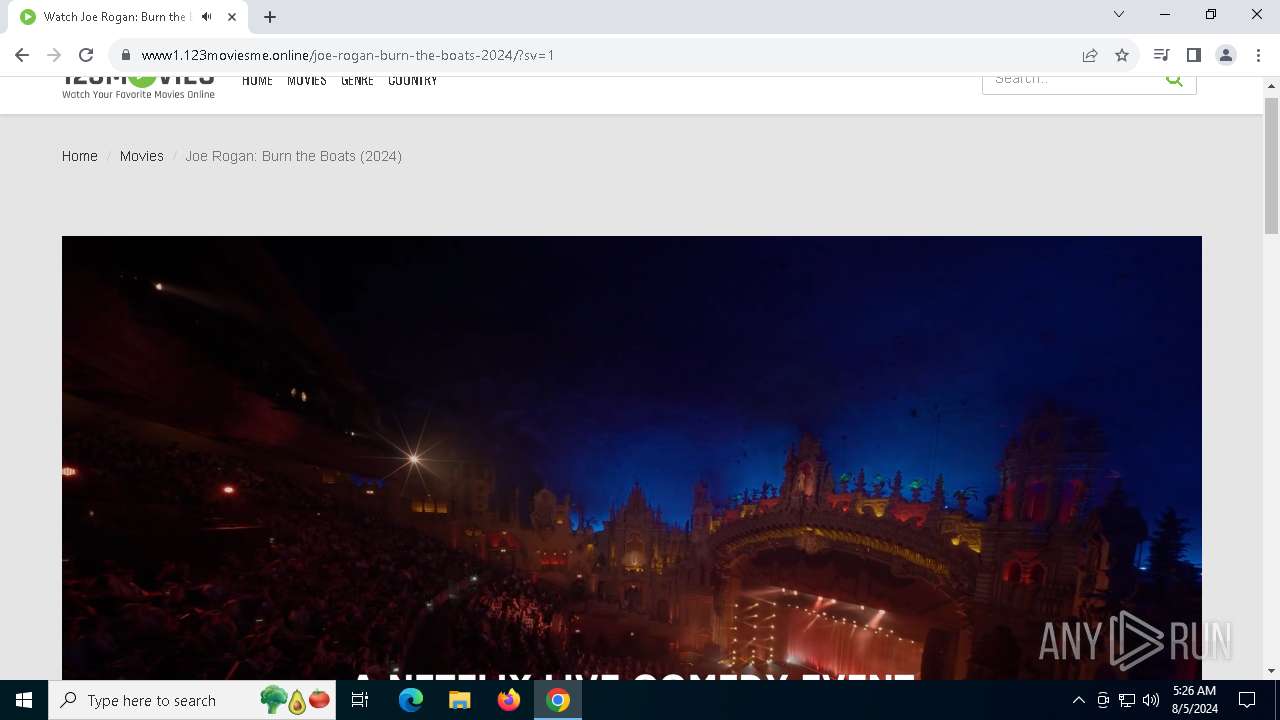Open Home breadcrumb link
The width and height of the screenshot is (1280, 720).
point(80,156)
